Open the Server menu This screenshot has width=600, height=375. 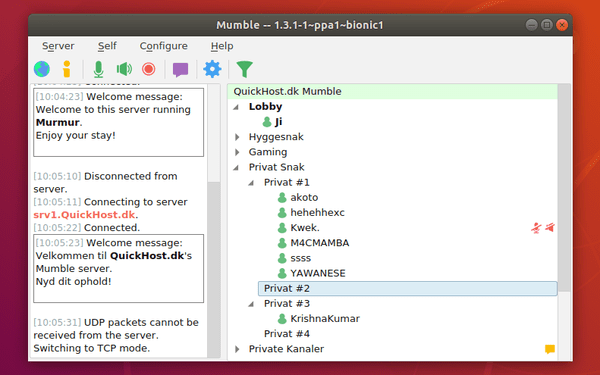58,46
